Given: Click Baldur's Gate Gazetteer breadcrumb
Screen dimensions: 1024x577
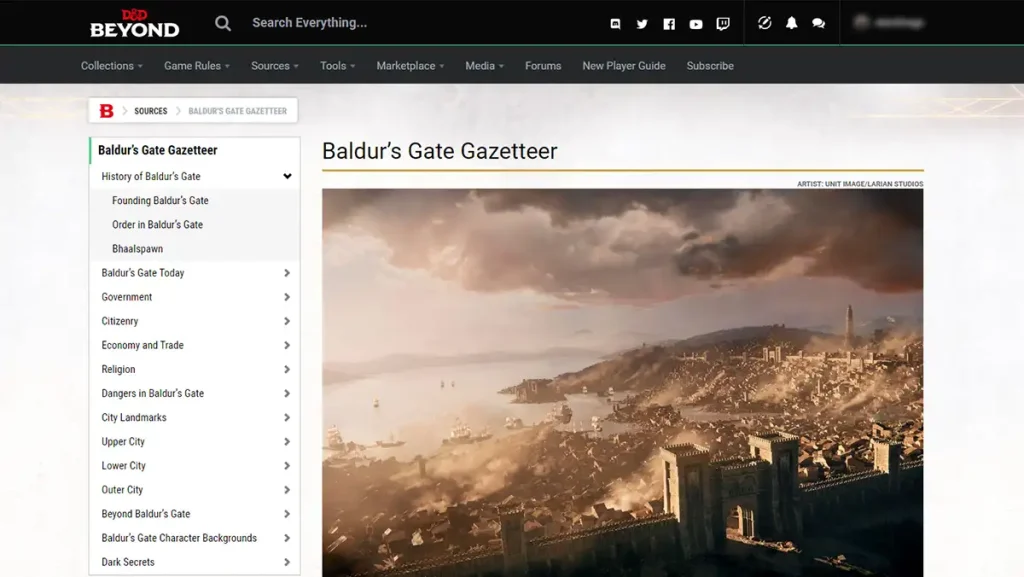Looking at the screenshot, I should click(x=238, y=111).
